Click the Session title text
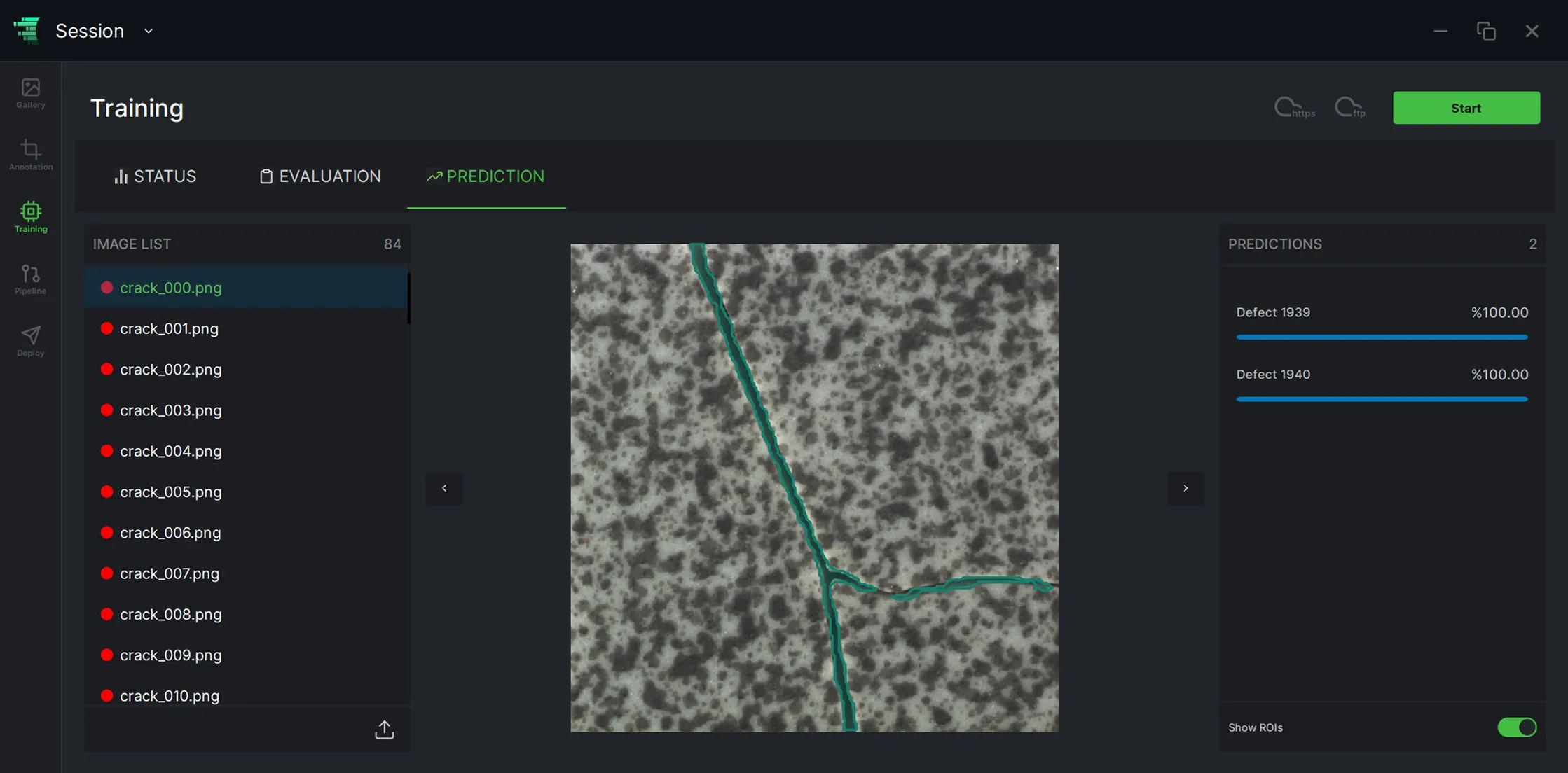Image resolution: width=1568 pixels, height=773 pixels. point(90,31)
